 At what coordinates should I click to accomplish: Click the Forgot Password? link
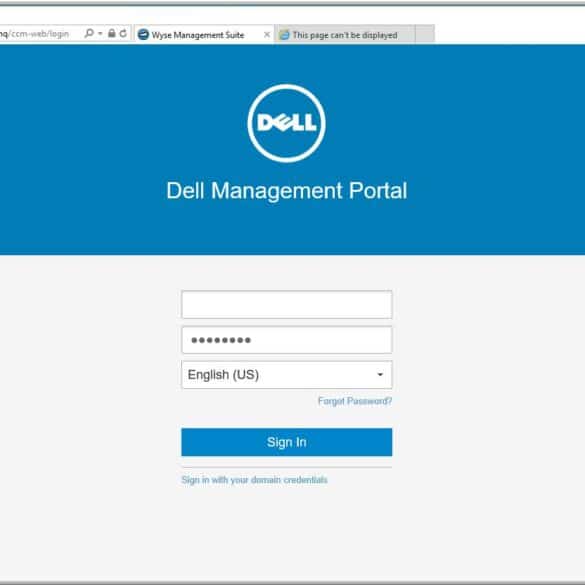(x=355, y=401)
